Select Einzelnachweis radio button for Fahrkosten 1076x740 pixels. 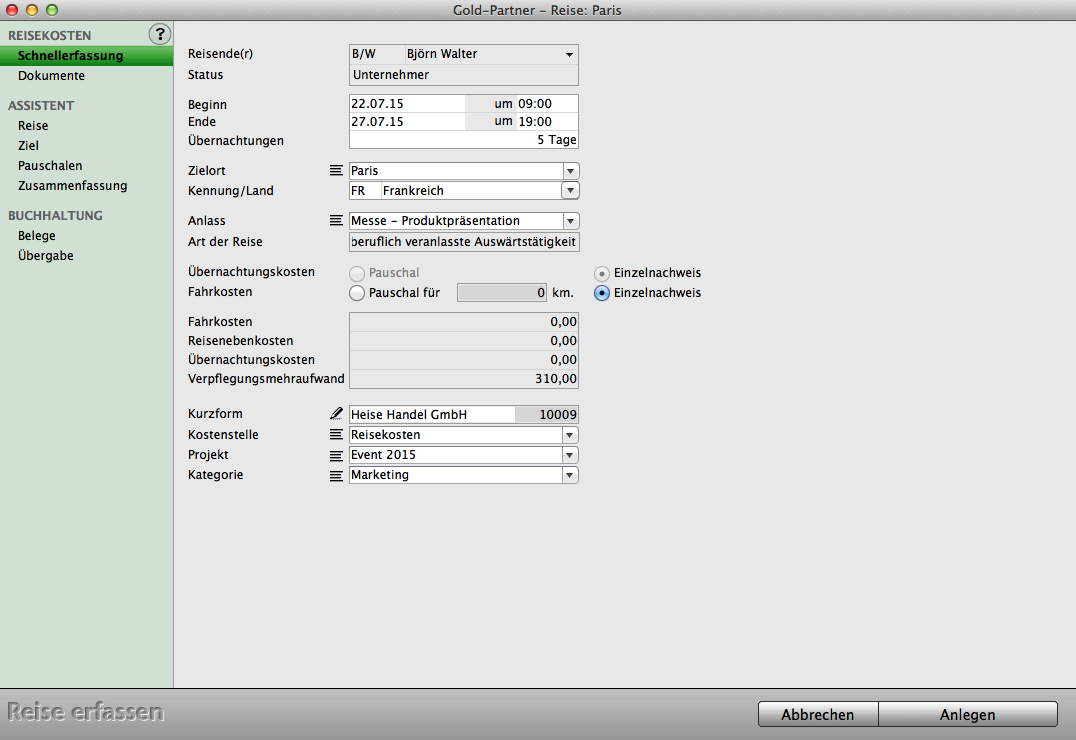(x=602, y=293)
